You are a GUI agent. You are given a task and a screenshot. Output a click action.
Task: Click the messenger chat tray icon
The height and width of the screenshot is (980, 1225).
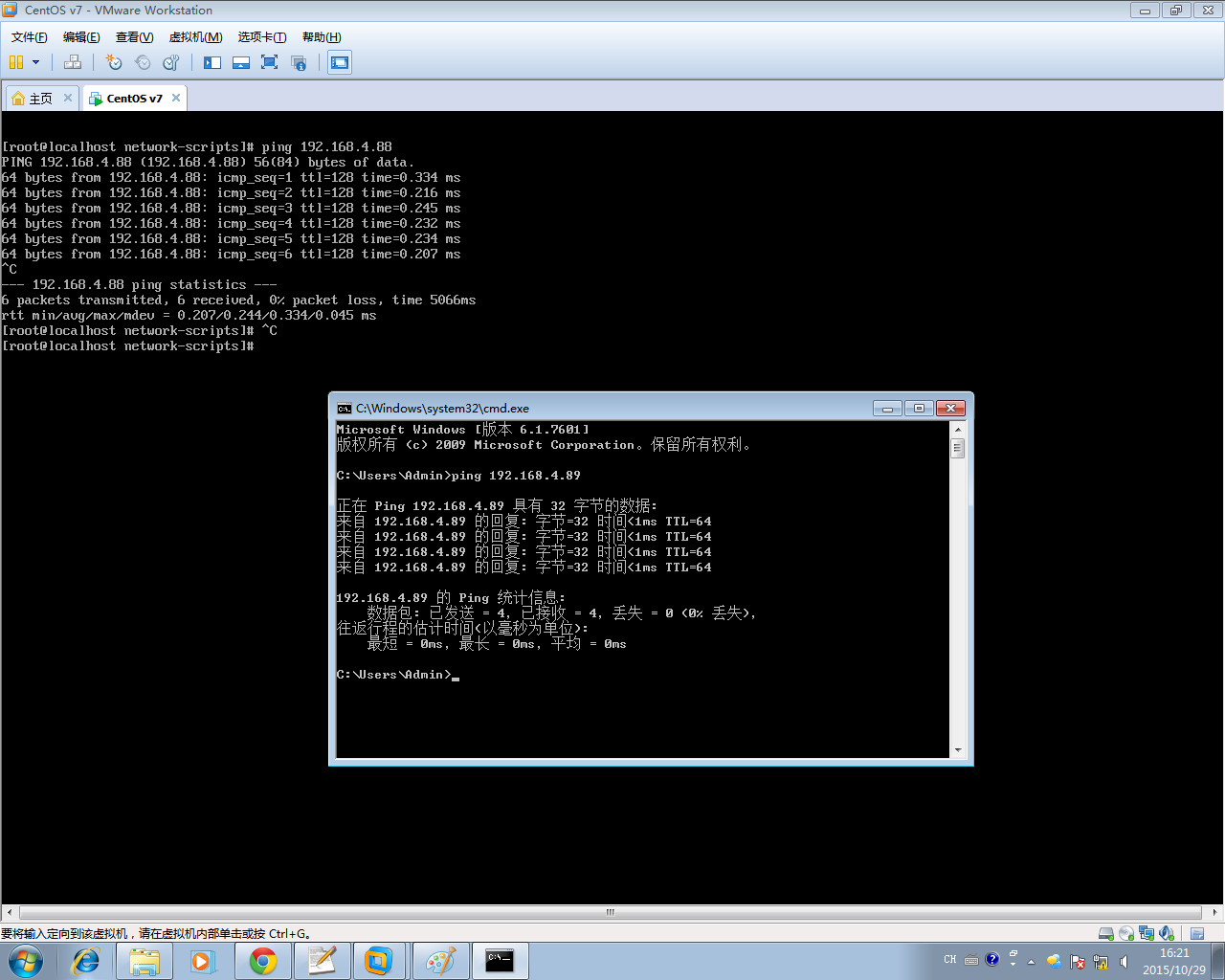pyautogui.click(x=1054, y=962)
